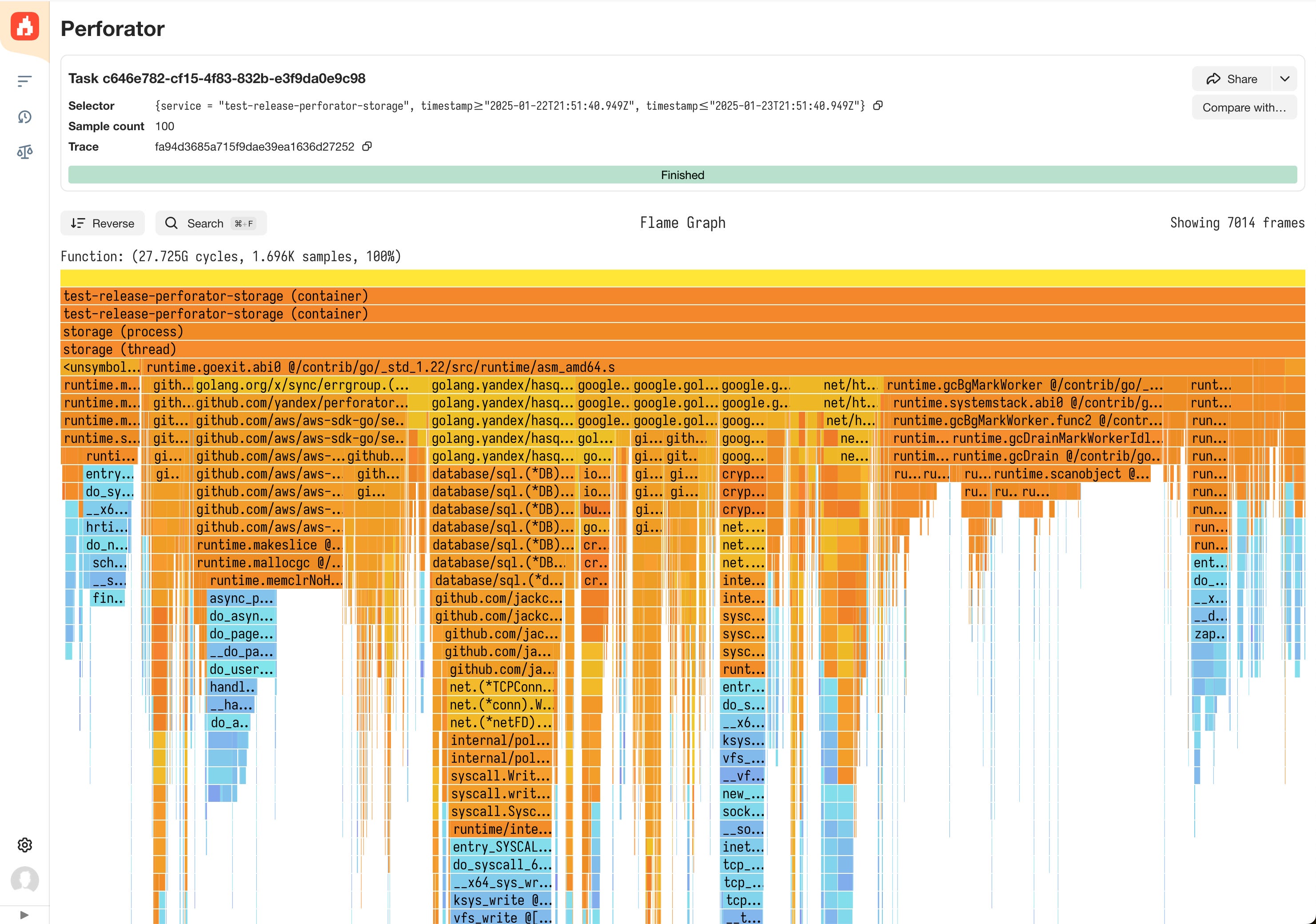Image resolution: width=1316 pixels, height=924 pixels.
Task: Open the Search frames field
Action: [x=211, y=223]
